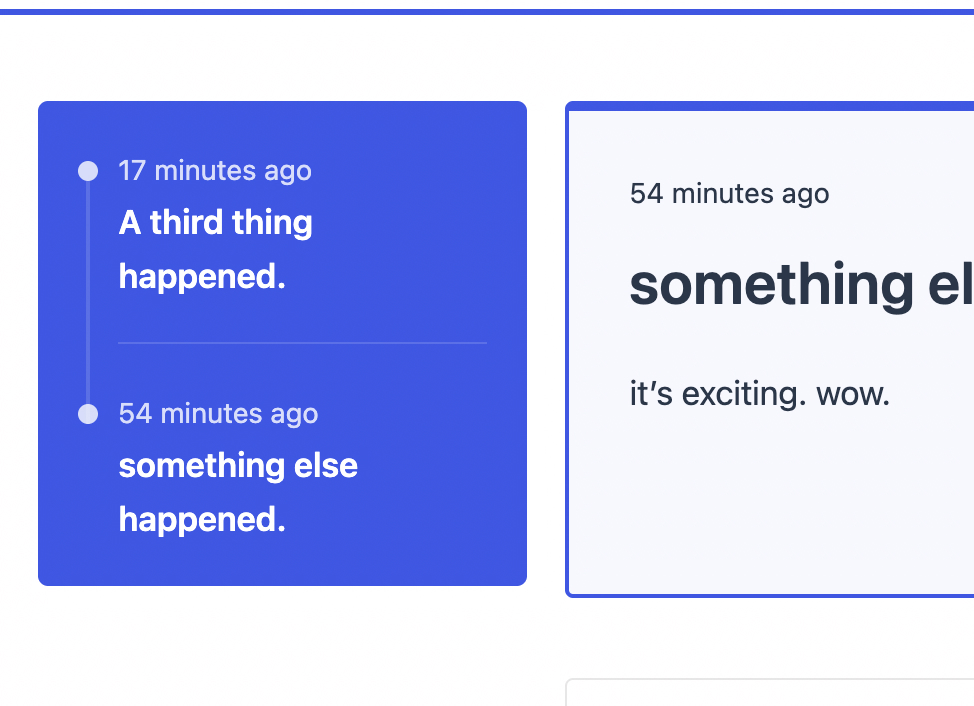Click vertical line connecting timeline dots
The image size is (974, 706).
pyautogui.click(x=88, y=292)
